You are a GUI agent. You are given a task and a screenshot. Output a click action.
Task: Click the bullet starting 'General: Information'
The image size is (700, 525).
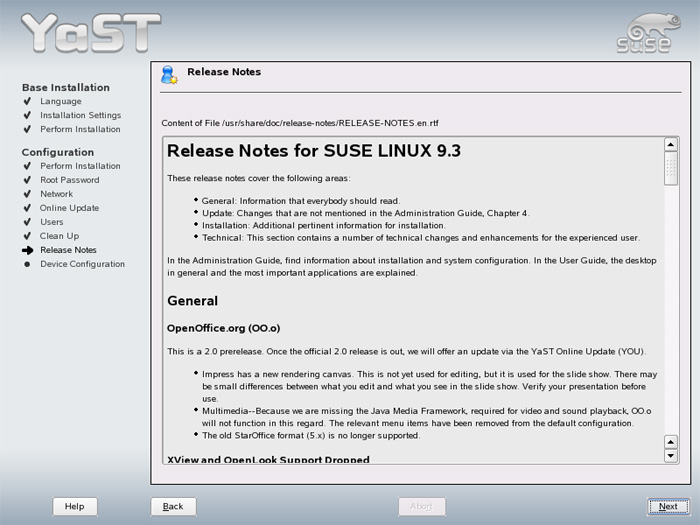point(301,201)
